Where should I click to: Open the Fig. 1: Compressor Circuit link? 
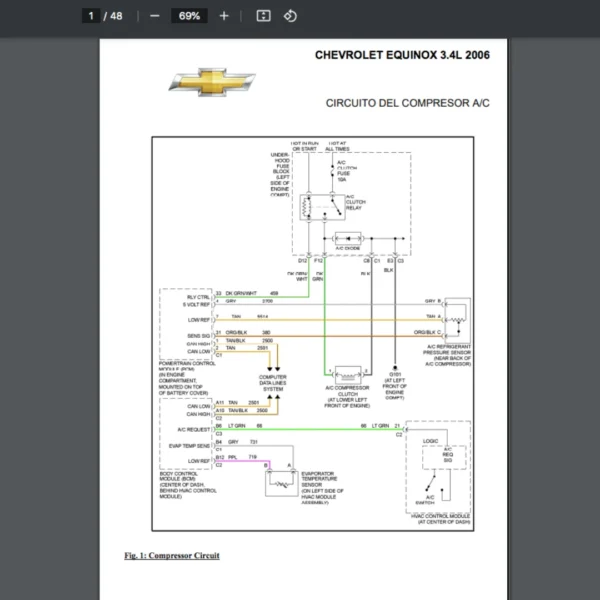[172, 555]
